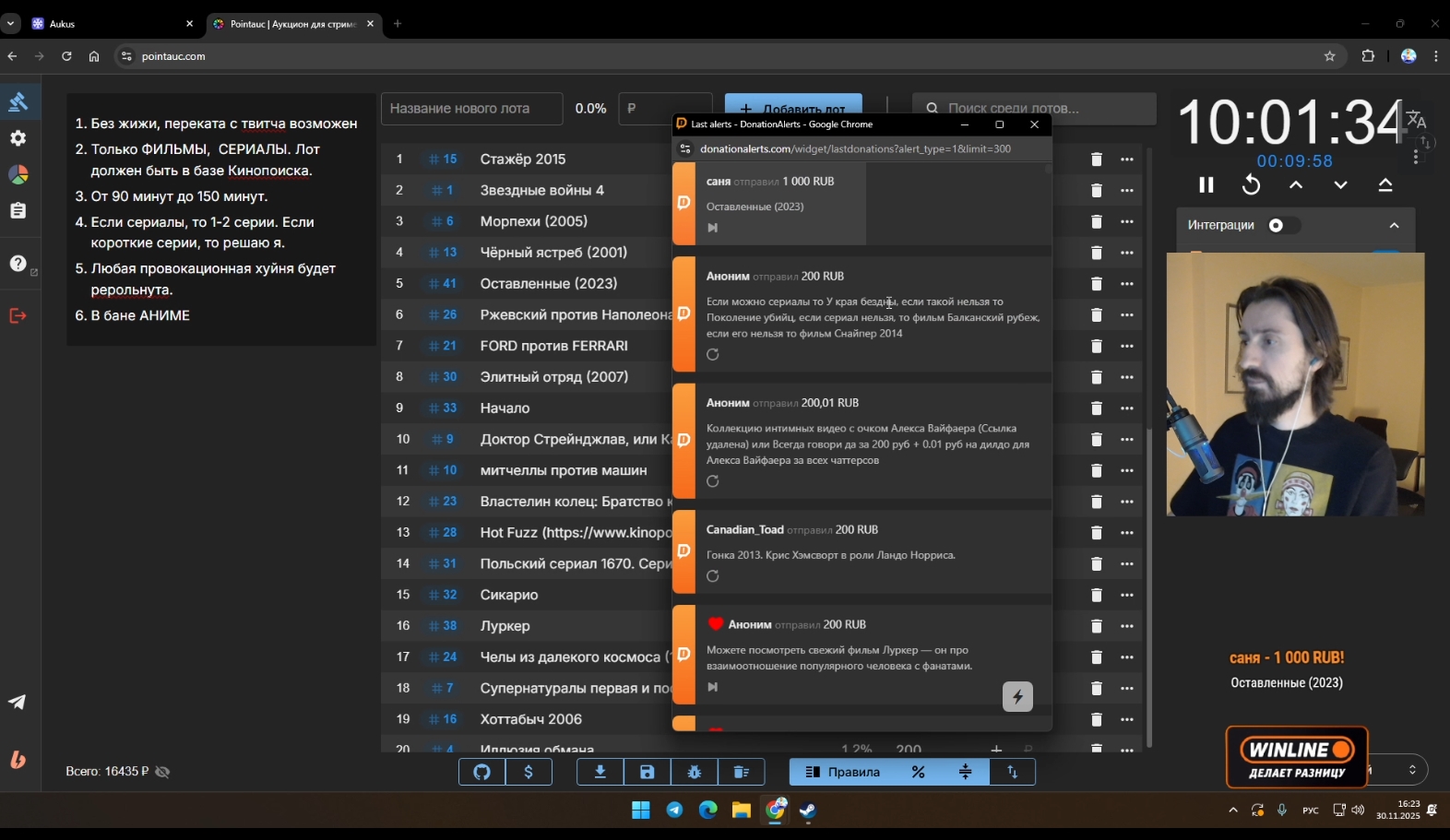Open Pointauc settings gear in sidebar

18,138
